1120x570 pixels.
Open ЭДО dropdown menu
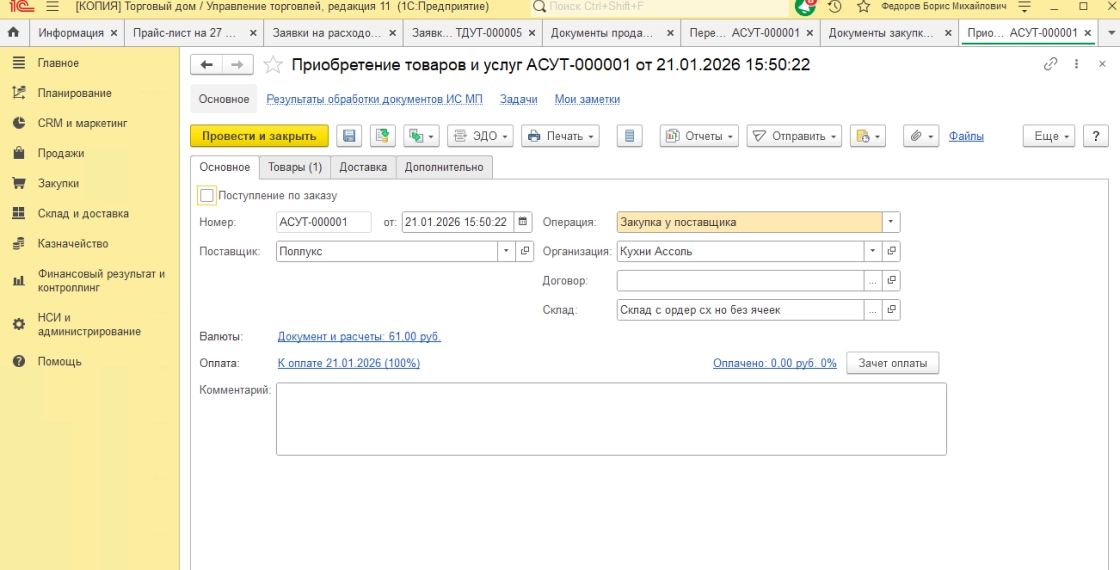pos(480,136)
